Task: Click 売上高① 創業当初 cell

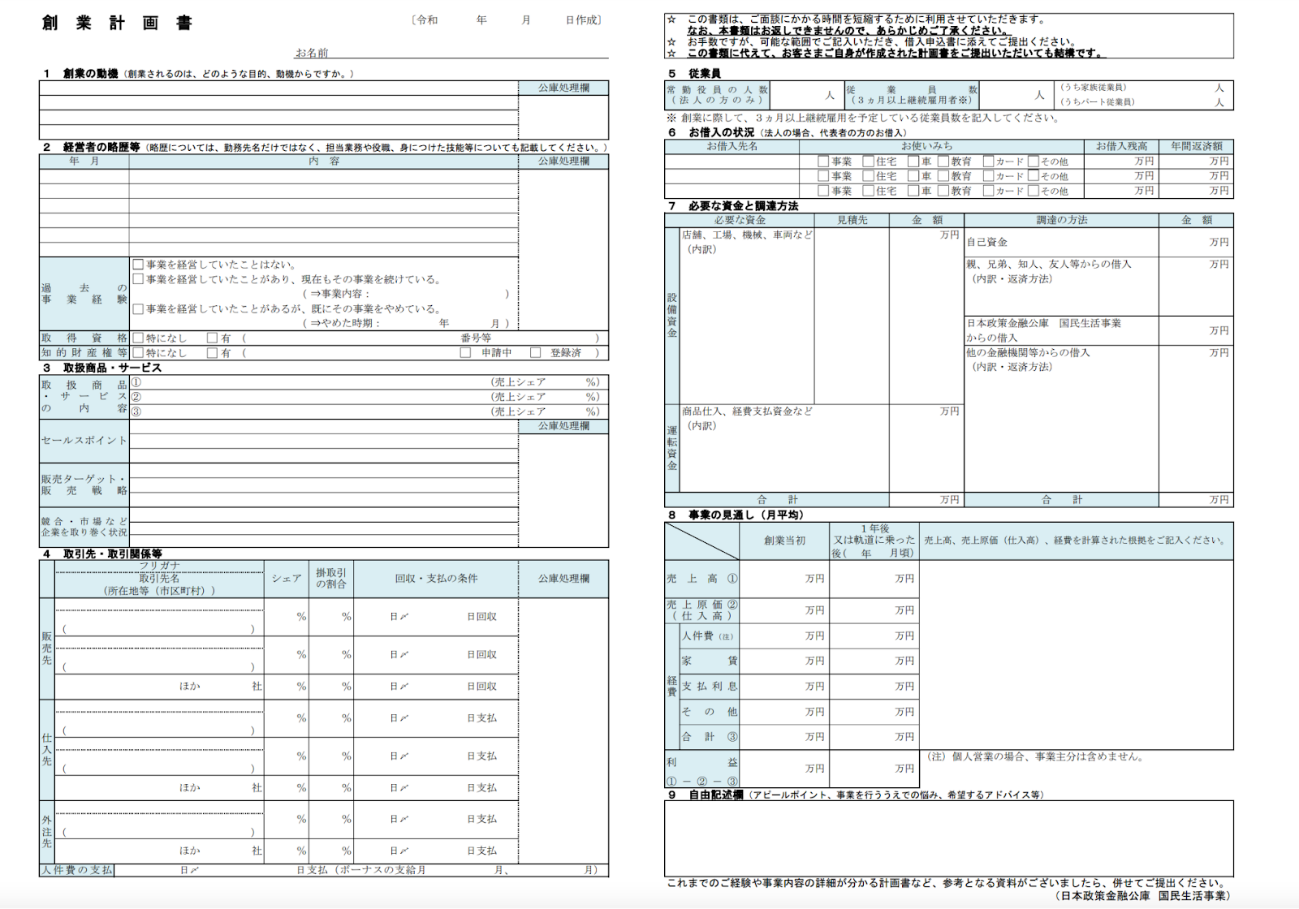Action: (x=785, y=578)
